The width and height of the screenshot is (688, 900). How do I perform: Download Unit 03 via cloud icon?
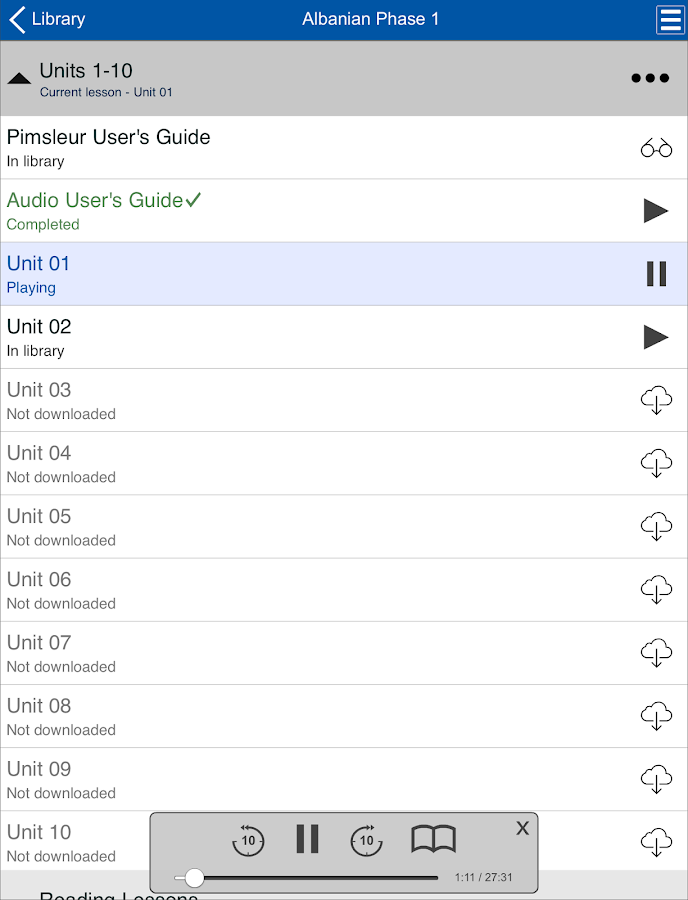(x=656, y=401)
